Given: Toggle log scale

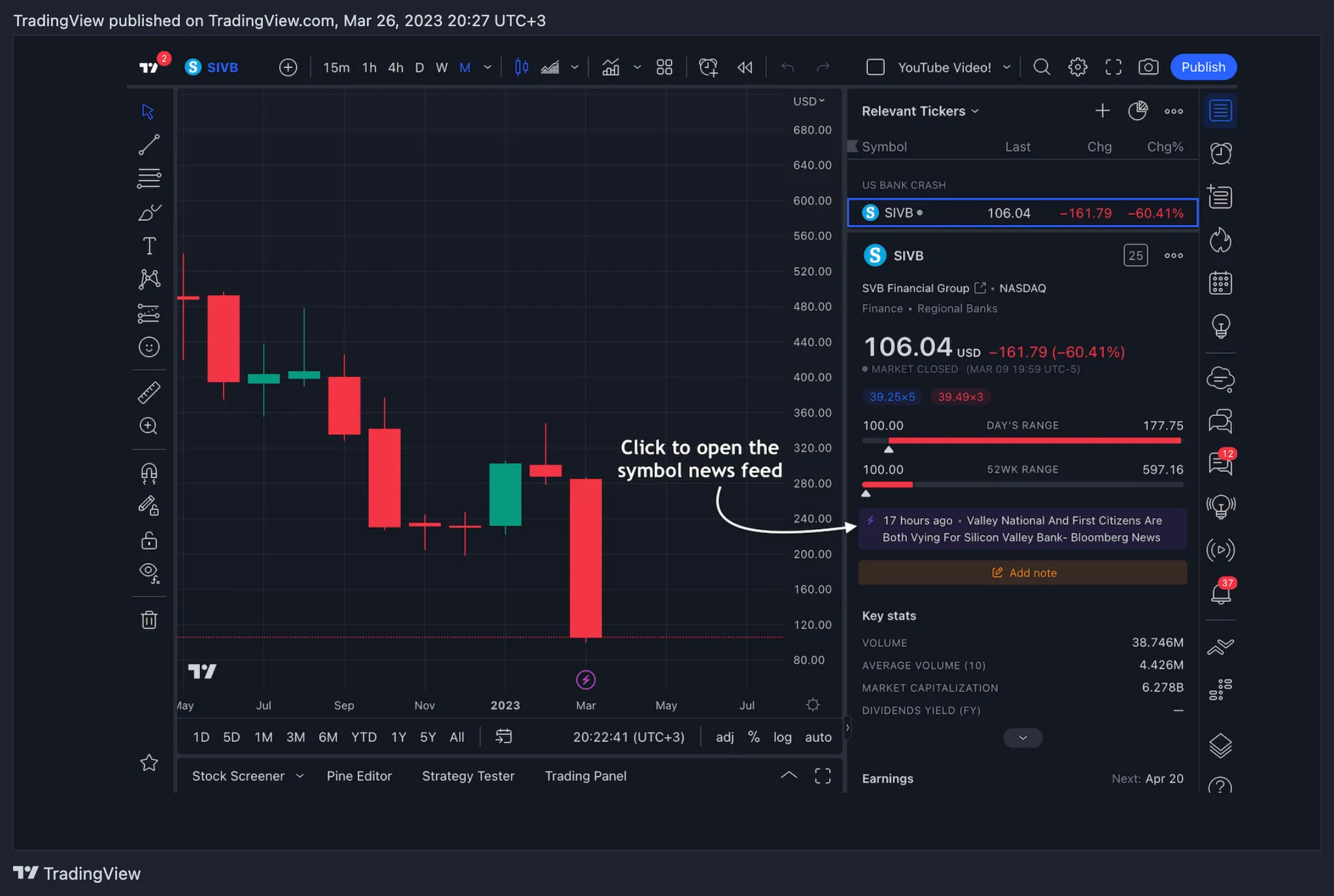Looking at the screenshot, I should tap(782, 737).
